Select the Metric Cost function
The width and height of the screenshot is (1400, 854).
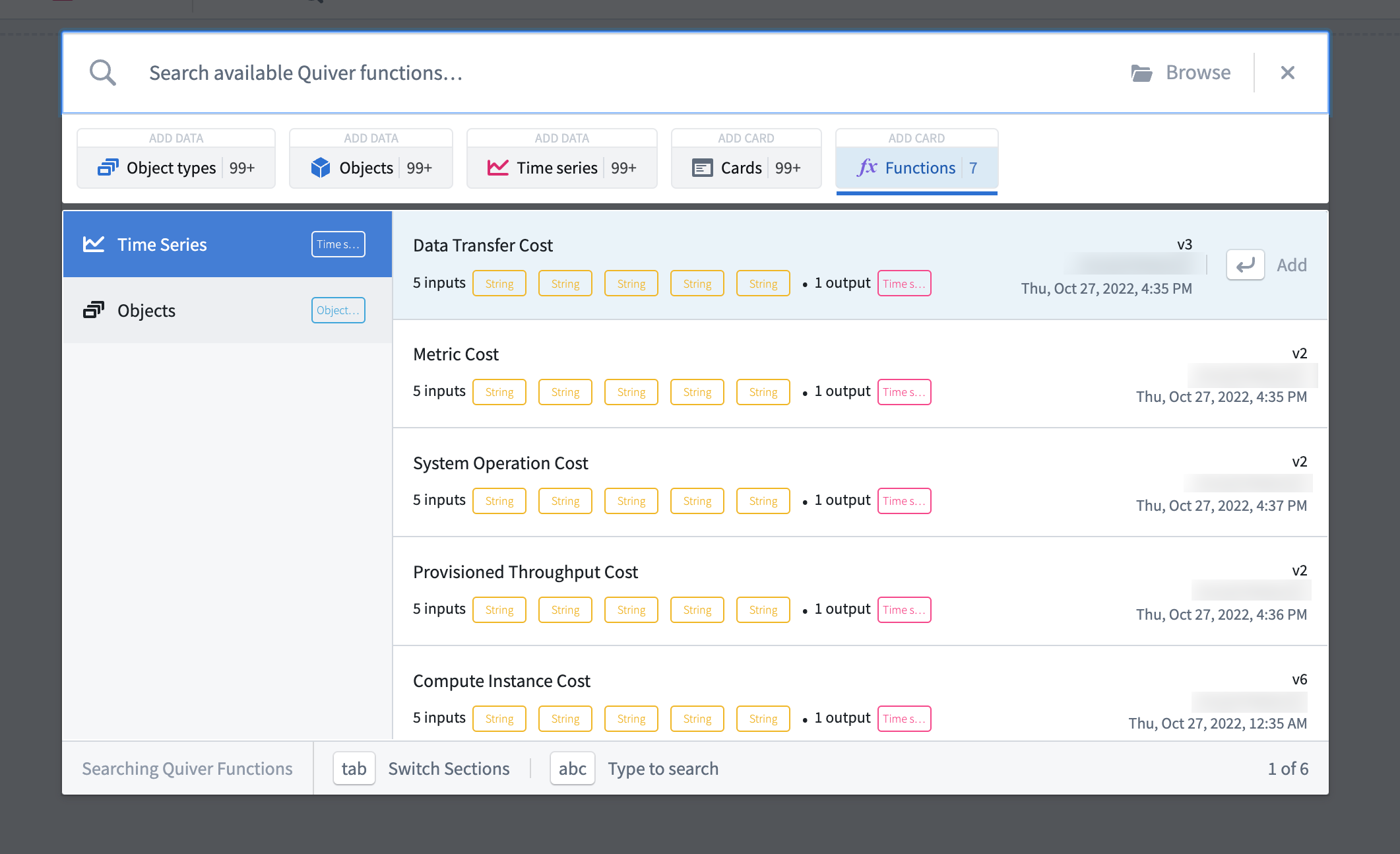(x=860, y=374)
